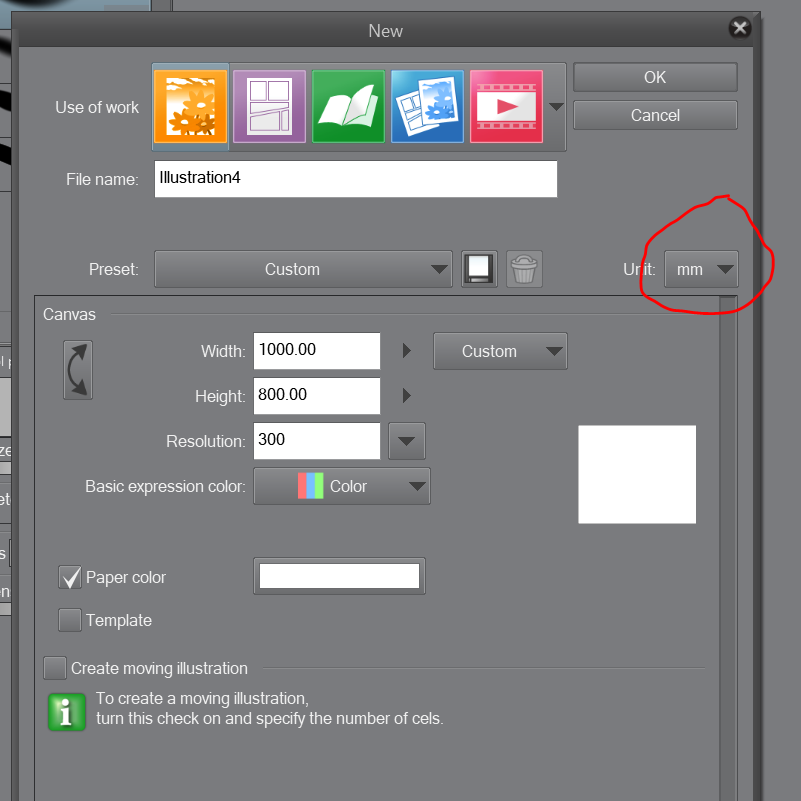
Task: Select the Animation use of work icon
Action: pos(506,106)
